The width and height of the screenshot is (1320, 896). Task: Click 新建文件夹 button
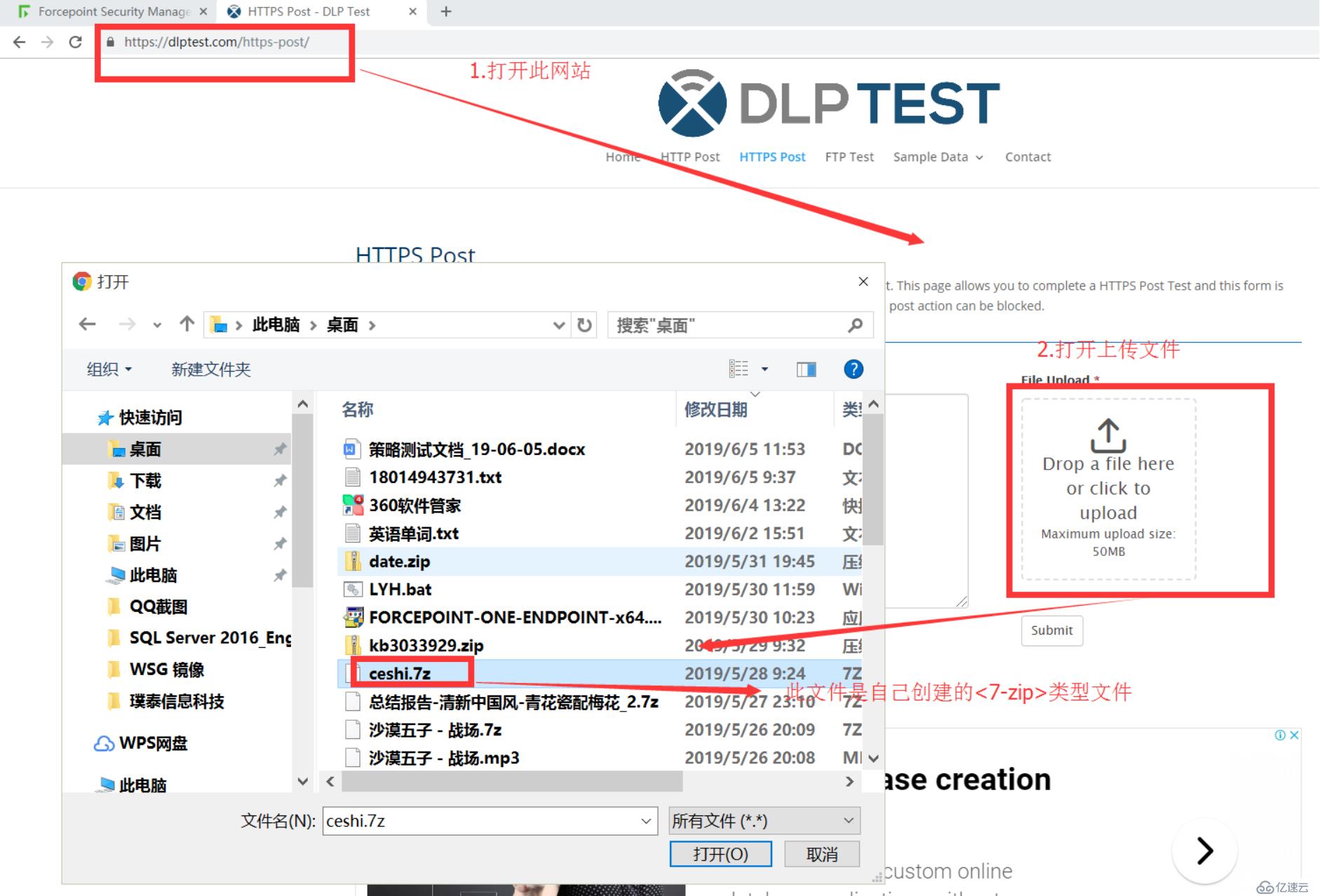point(210,369)
